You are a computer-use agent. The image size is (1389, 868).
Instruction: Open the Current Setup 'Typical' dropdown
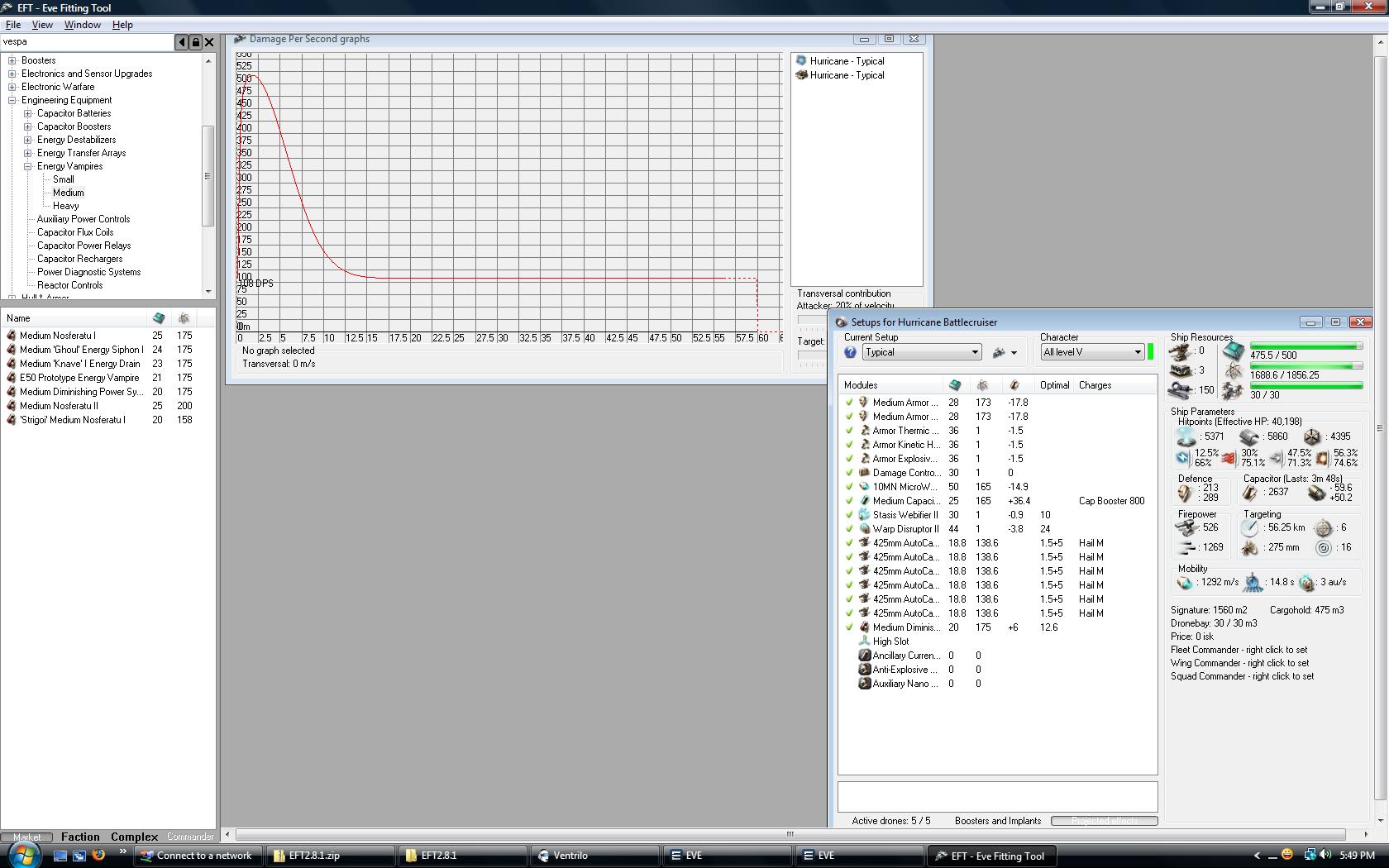[x=921, y=352]
